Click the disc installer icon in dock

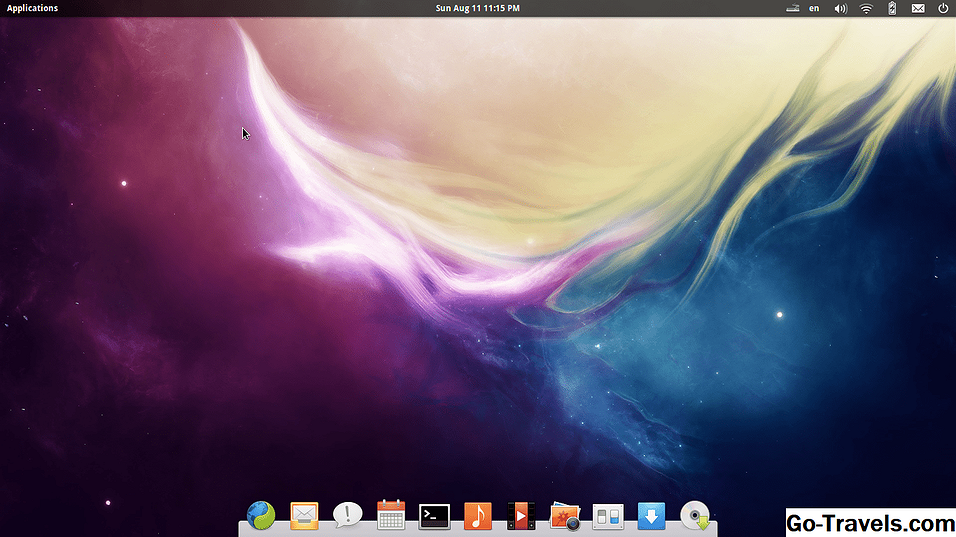point(695,515)
